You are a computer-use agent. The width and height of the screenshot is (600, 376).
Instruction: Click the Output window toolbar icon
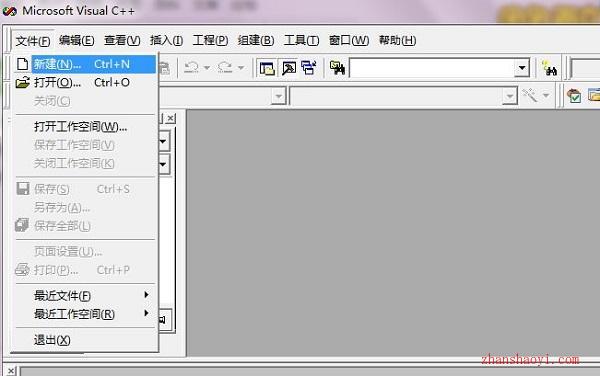click(x=289, y=68)
